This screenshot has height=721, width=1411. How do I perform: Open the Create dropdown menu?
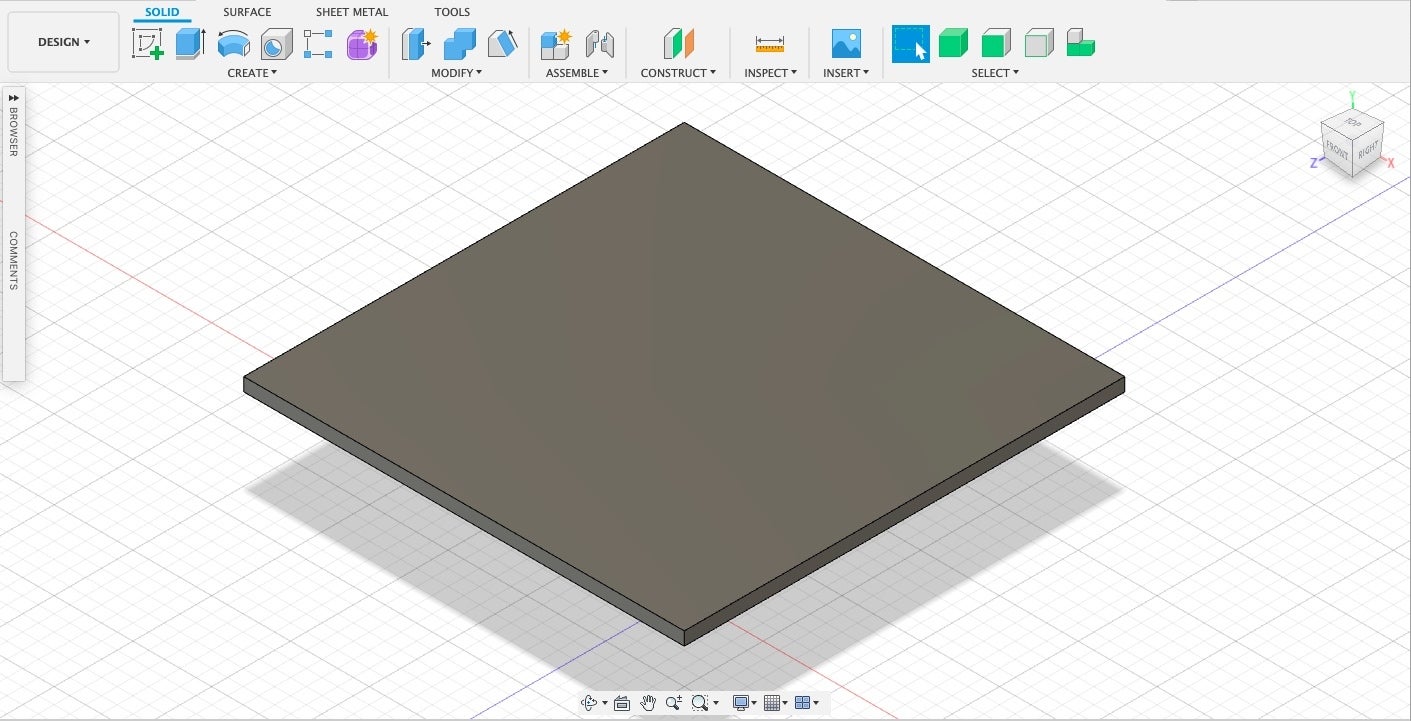point(252,73)
